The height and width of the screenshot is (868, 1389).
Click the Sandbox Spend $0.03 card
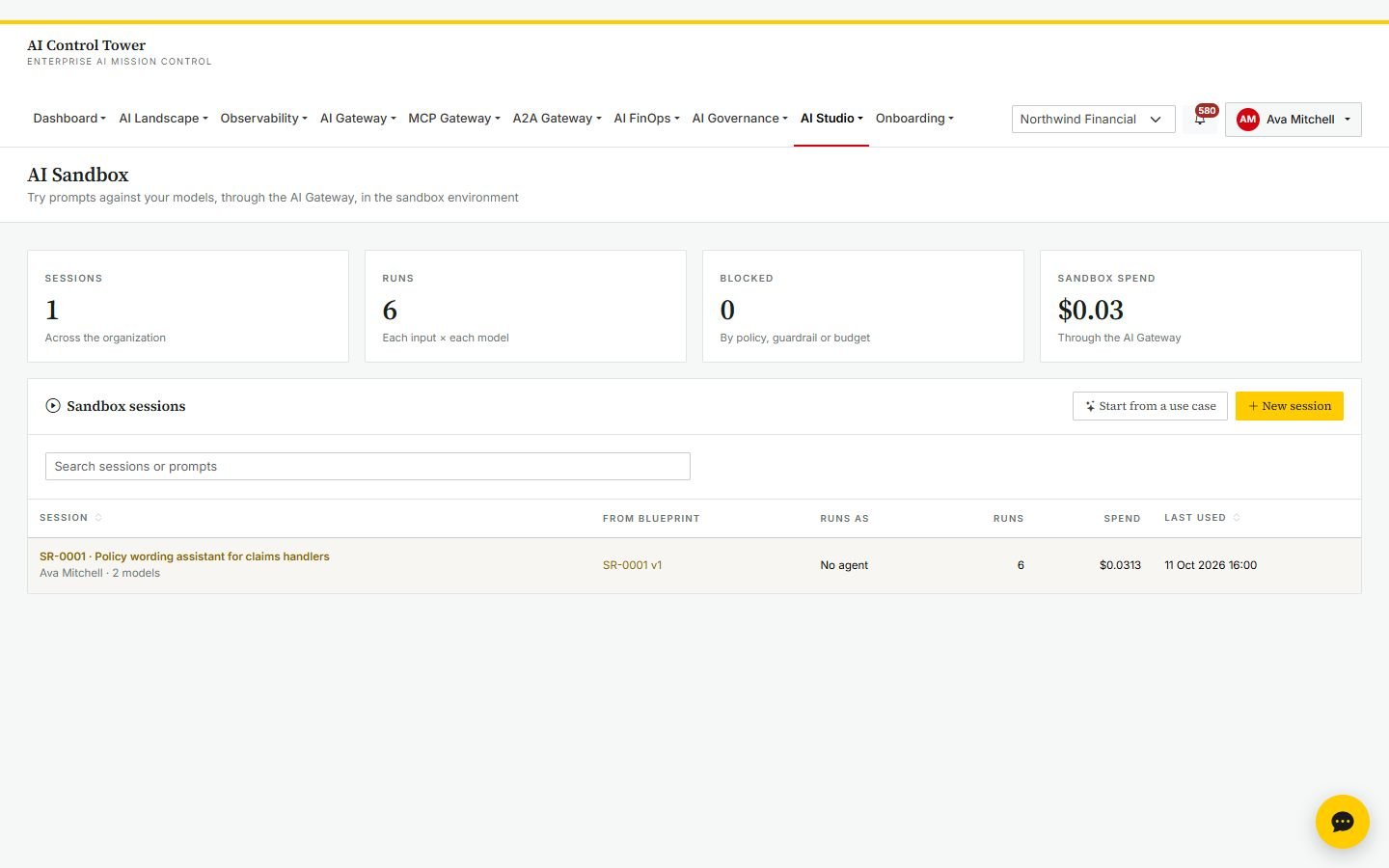point(1201,307)
